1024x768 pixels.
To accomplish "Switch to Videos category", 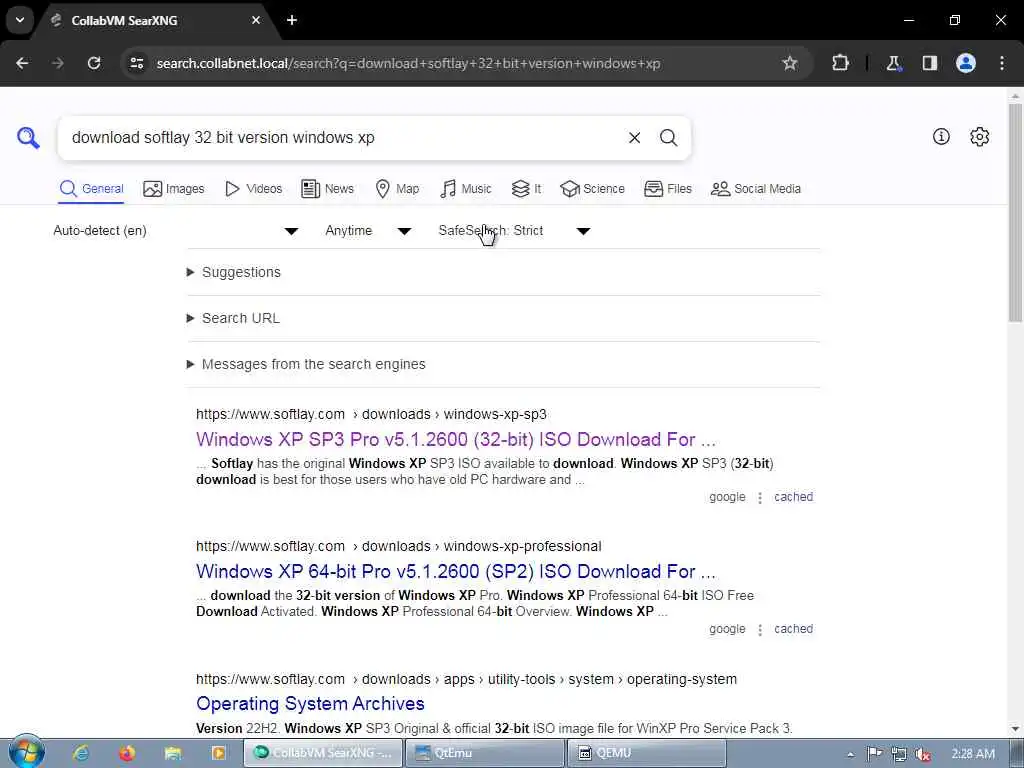I will (x=253, y=189).
